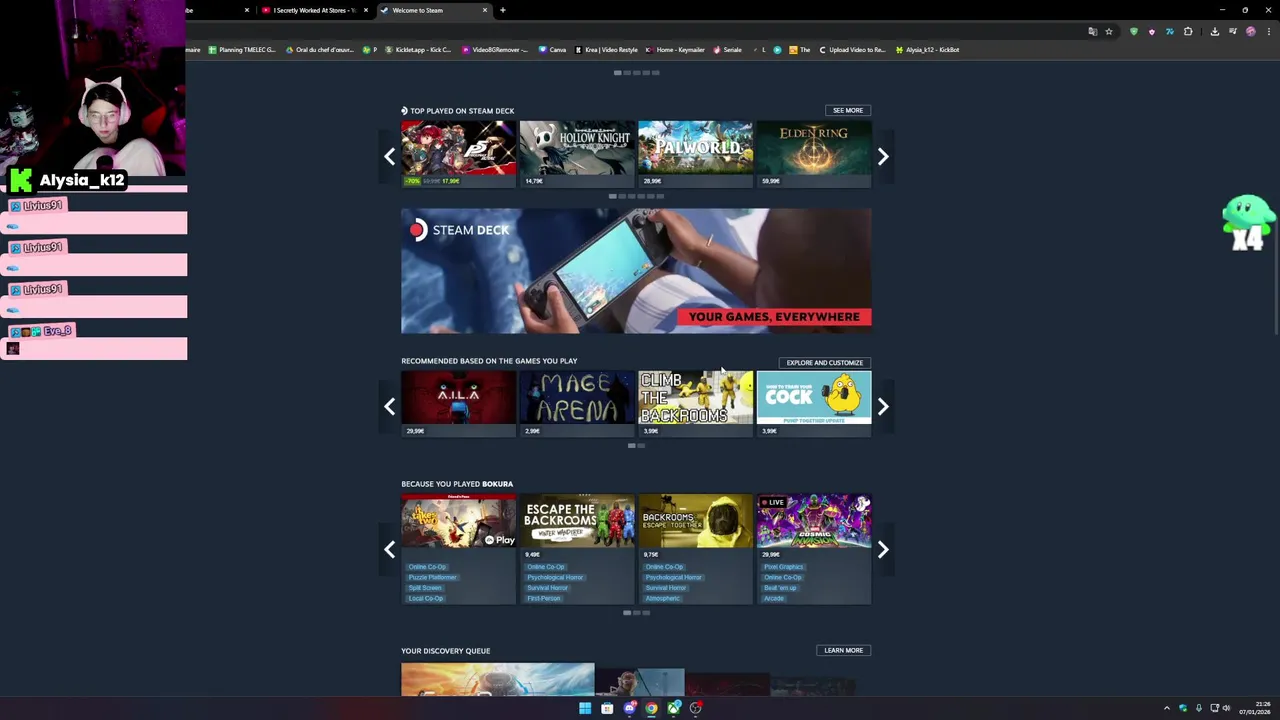Open Microsoft Store from the taskbar

pos(607,708)
